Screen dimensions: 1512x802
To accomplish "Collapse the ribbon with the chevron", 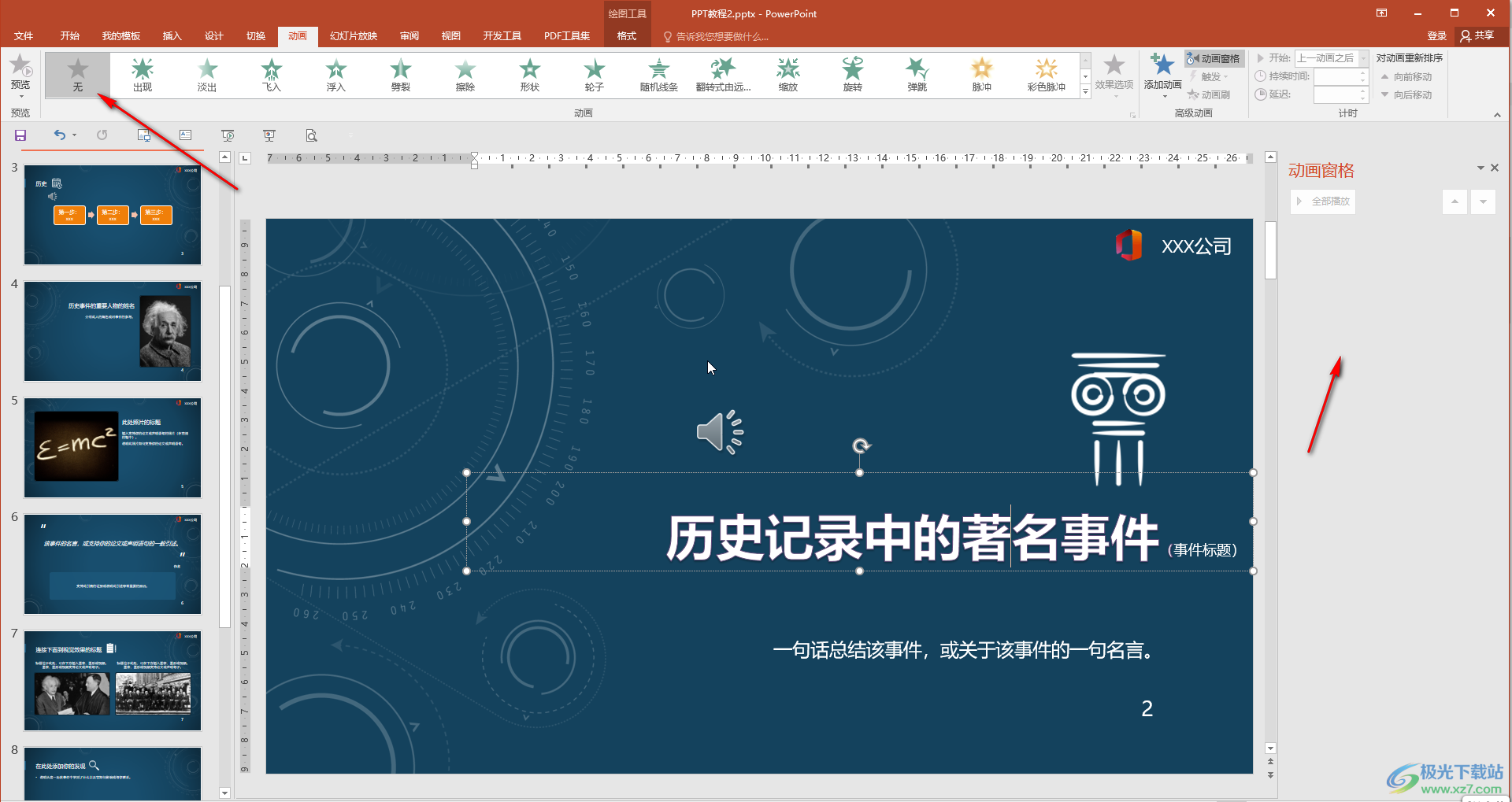I will click(x=1497, y=115).
